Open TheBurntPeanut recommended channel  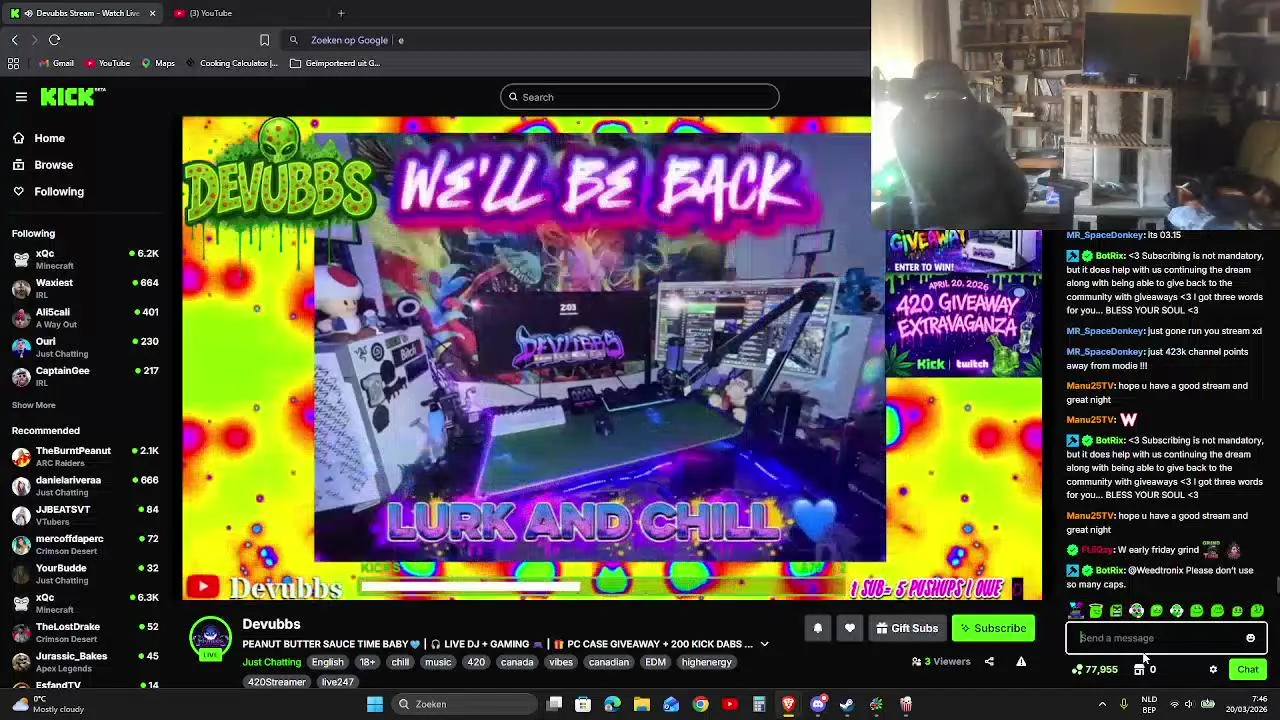click(x=85, y=457)
